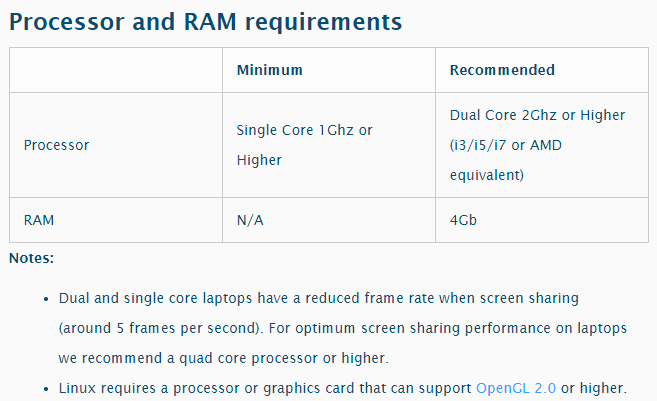This screenshot has height=401, width=657.
Task: Click the "Notes:" label
Action: [31, 258]
